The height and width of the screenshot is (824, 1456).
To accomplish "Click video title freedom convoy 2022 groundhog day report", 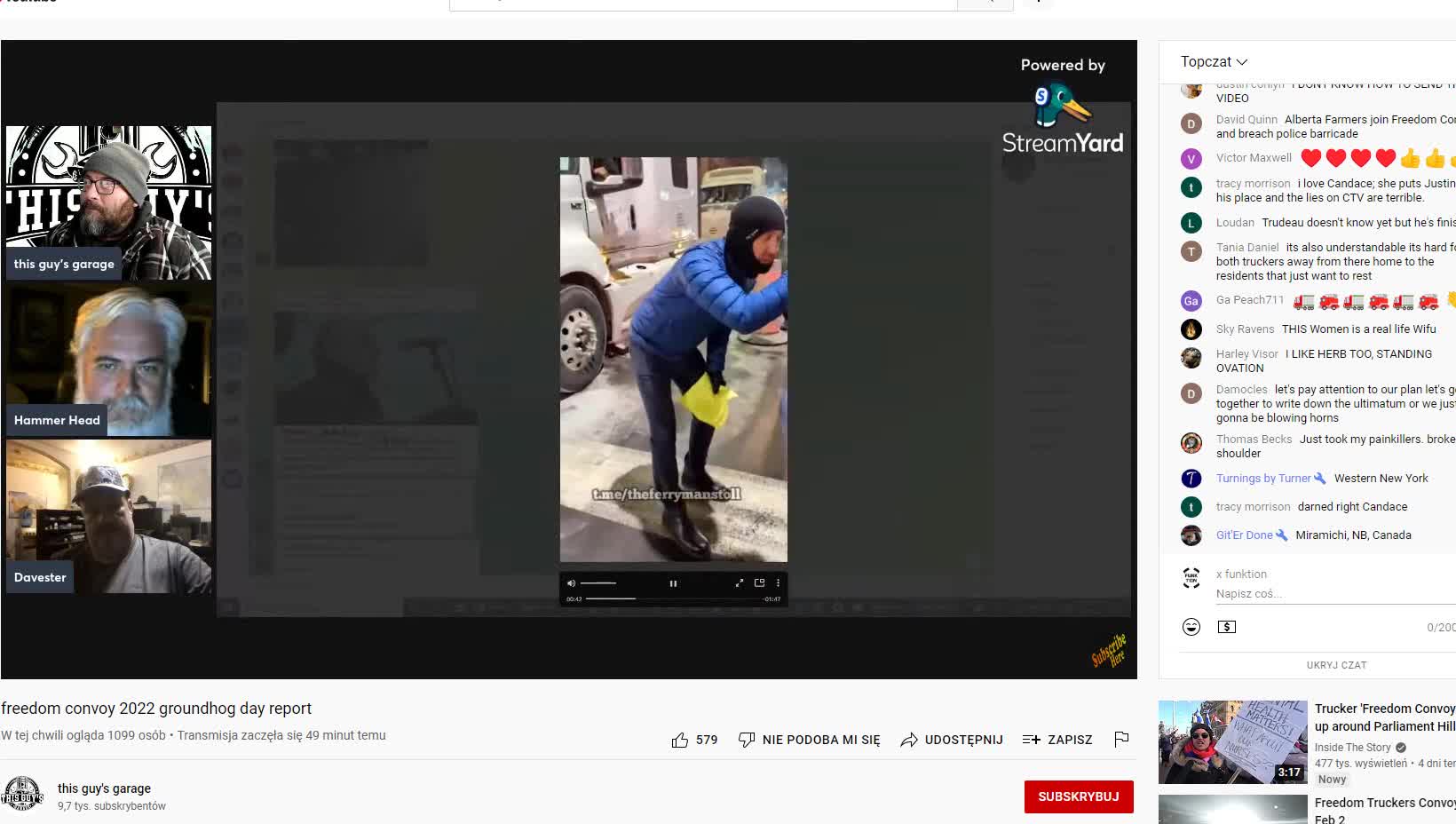I will tap(156, 709).
